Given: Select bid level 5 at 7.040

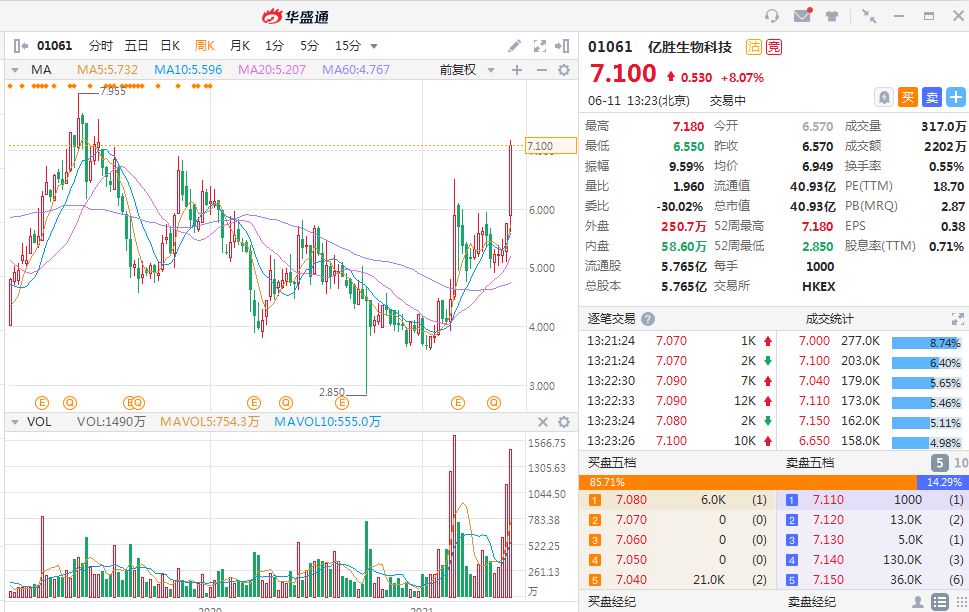Looking at the screenshot, I should [679, 580].
